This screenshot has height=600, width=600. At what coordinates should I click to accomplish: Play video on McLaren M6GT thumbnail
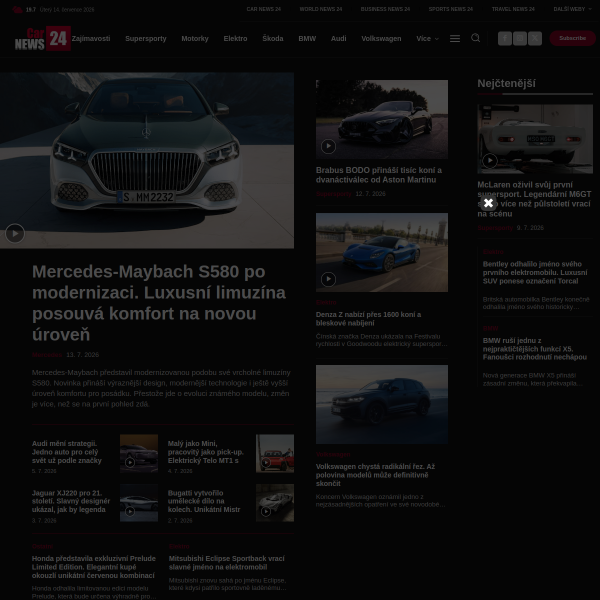(x=490, y=161)
